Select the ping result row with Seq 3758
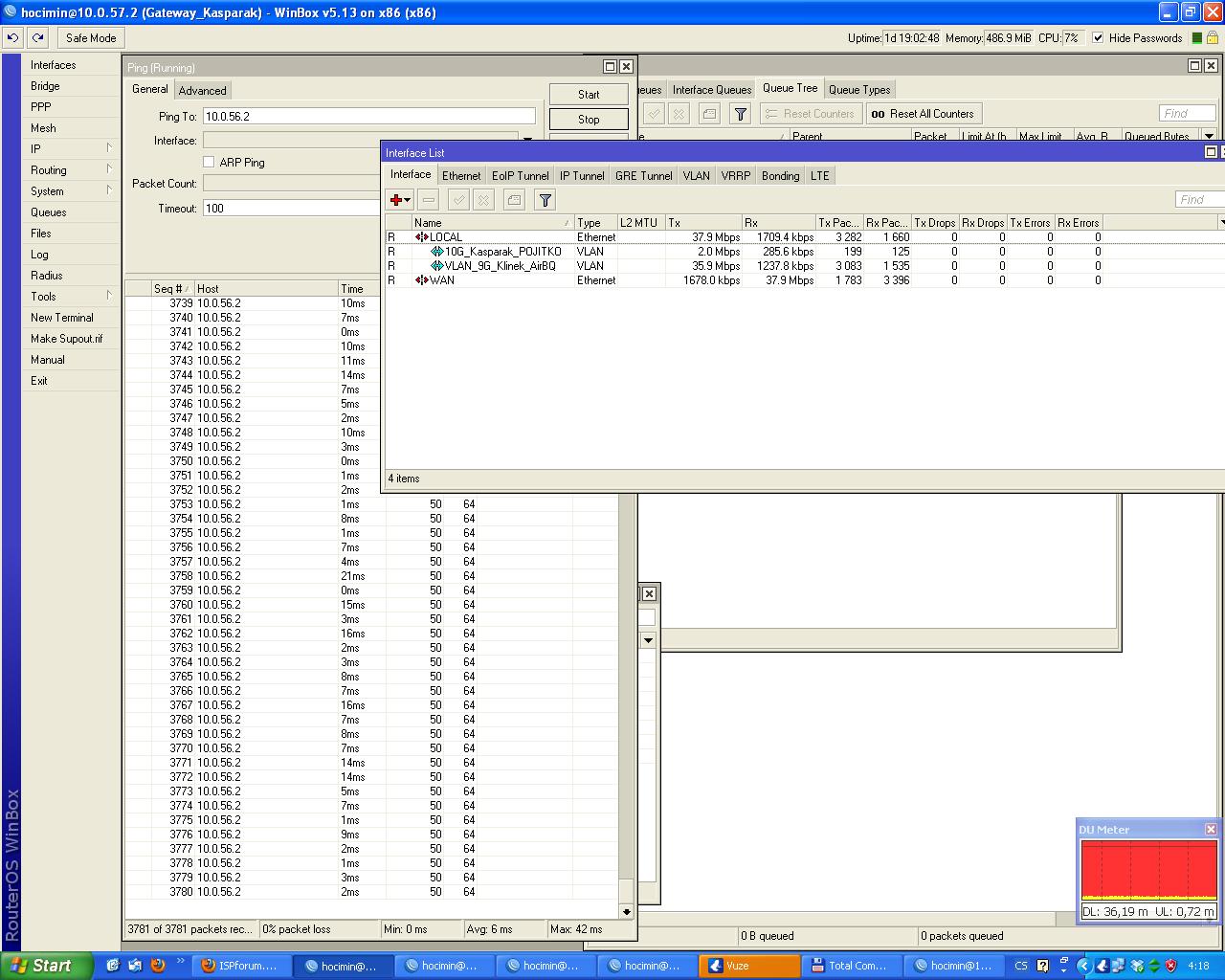Image resolution: width=1225 pixels, height=980 pixels. (x=373, y=576)
